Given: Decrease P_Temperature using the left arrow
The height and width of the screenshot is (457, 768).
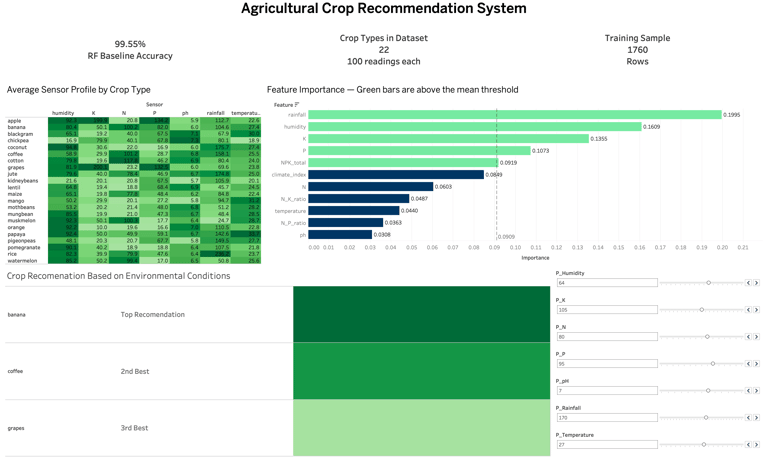Looking at the screenshot, I should pos(749,445).
